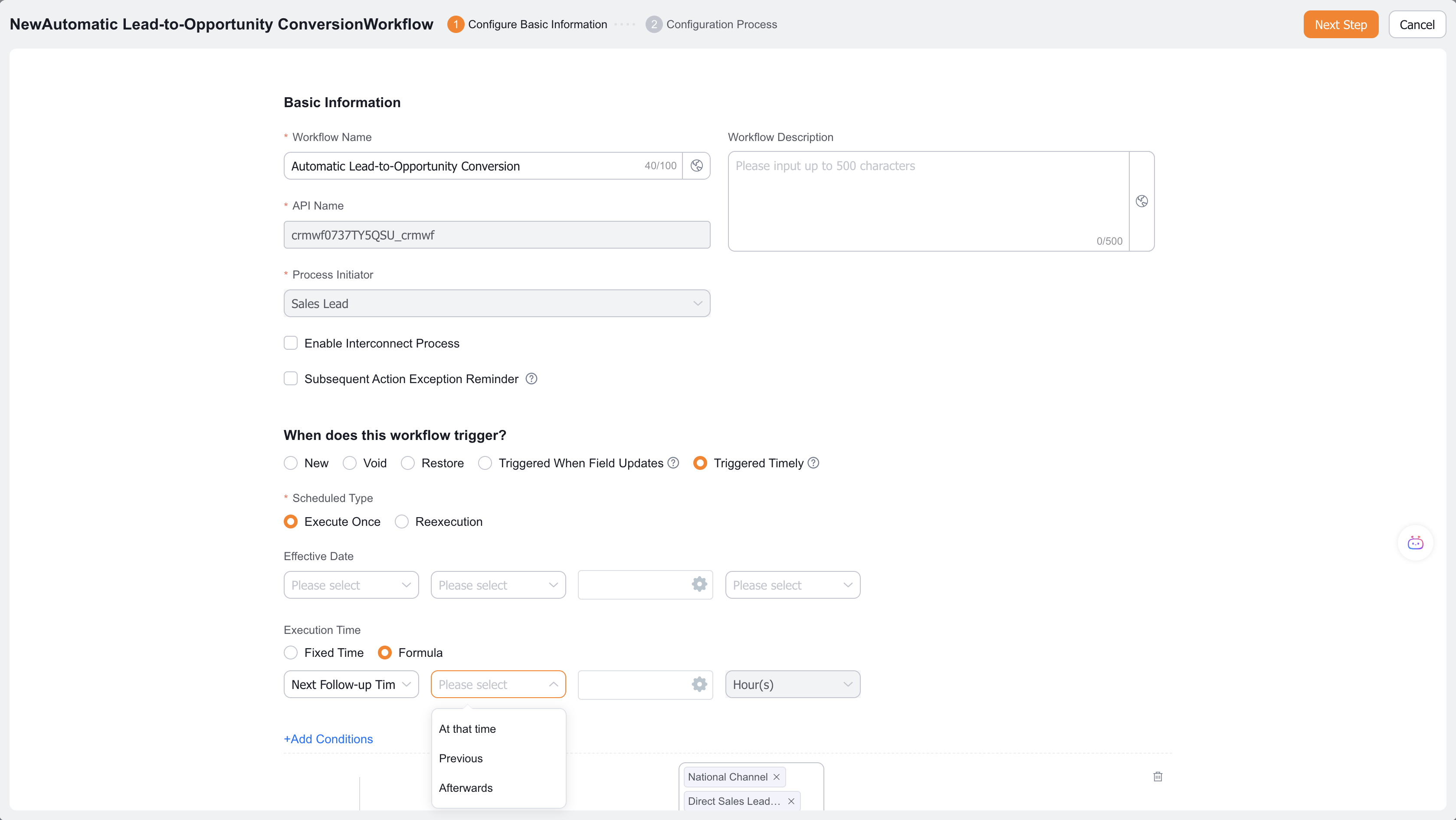The image size is (1456, 820).
Task: Click the API Name field
Action: tap(497, 235)
